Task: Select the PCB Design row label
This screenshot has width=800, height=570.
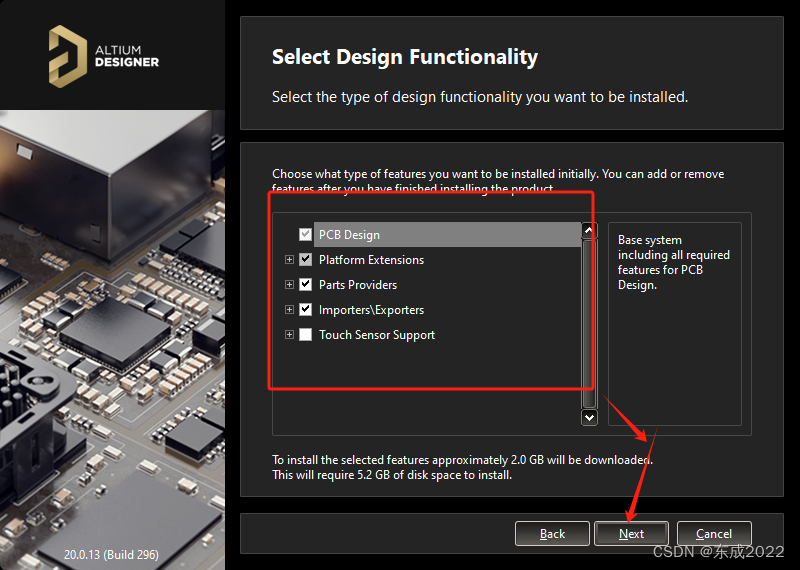Action: coord(349,235)
